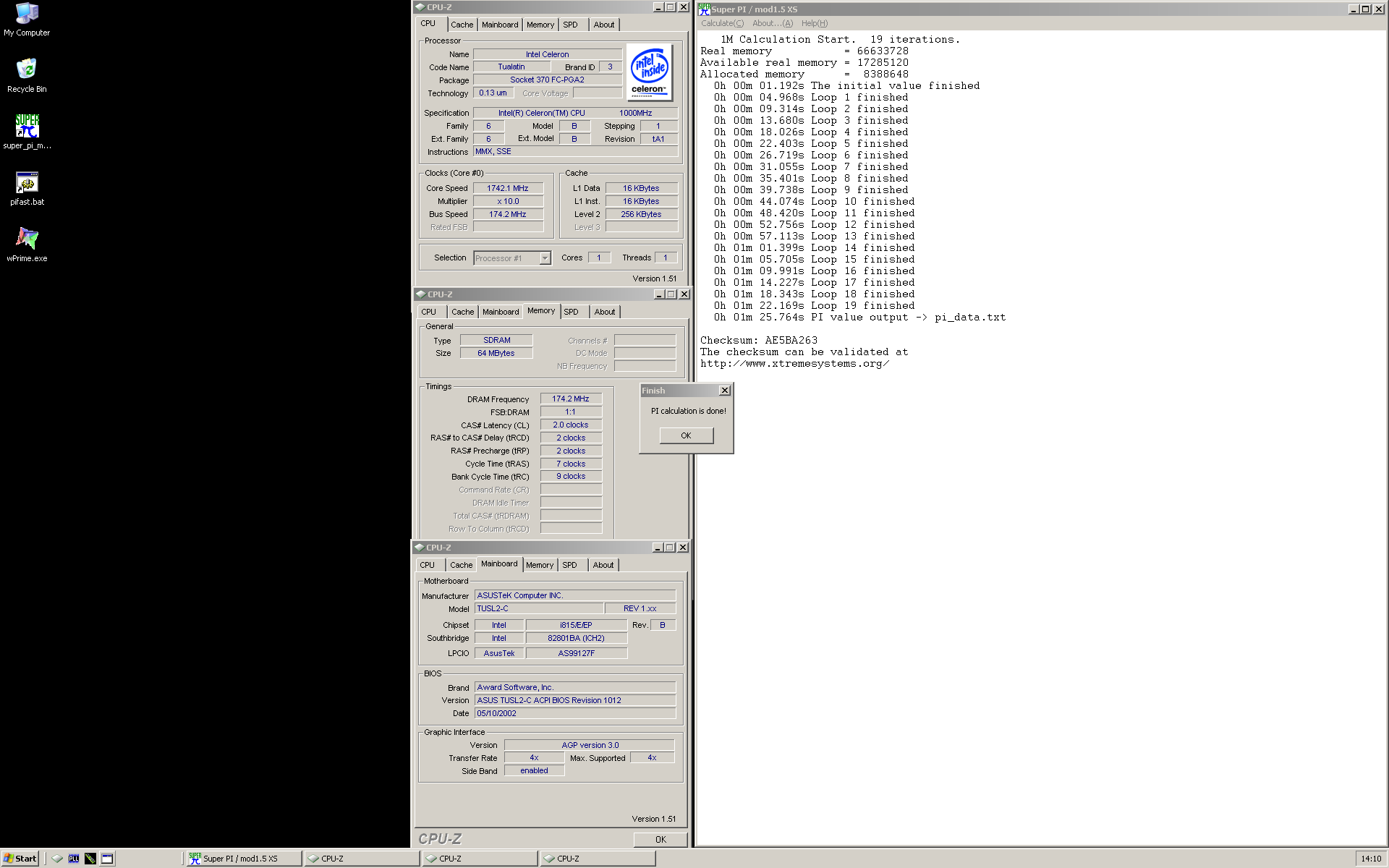Click the xtremesystems.org URL text
This screenshot has height=868, width=1389.
[x=794, y=364]
